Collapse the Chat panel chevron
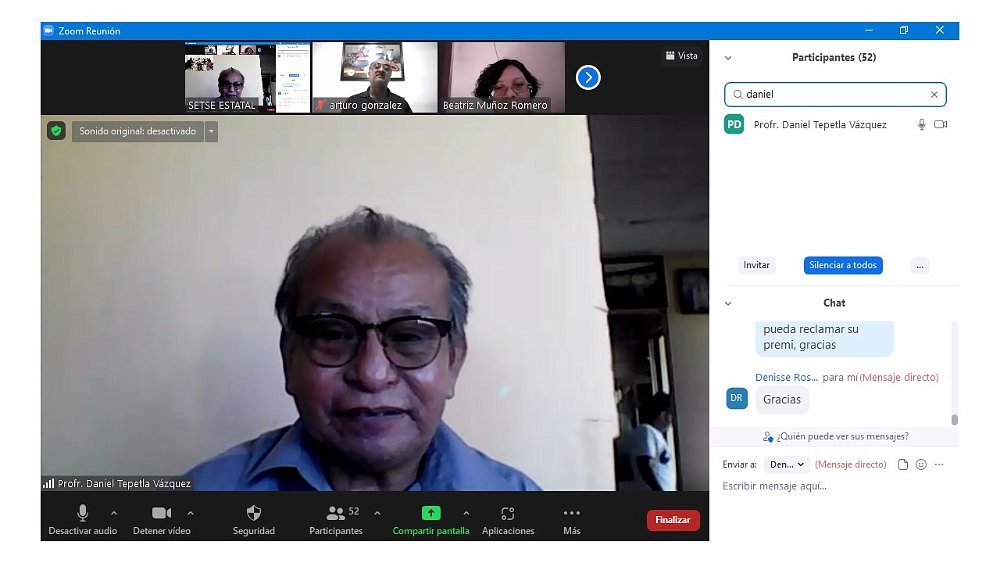 tap(728, 303)
